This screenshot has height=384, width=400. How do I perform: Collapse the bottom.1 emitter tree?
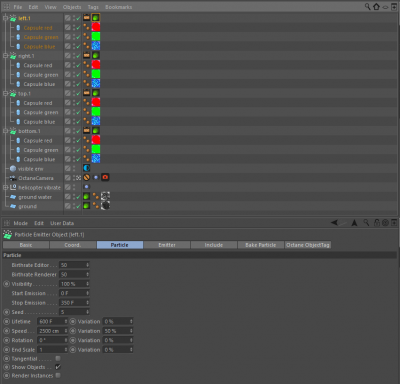(x=5, y=131)
